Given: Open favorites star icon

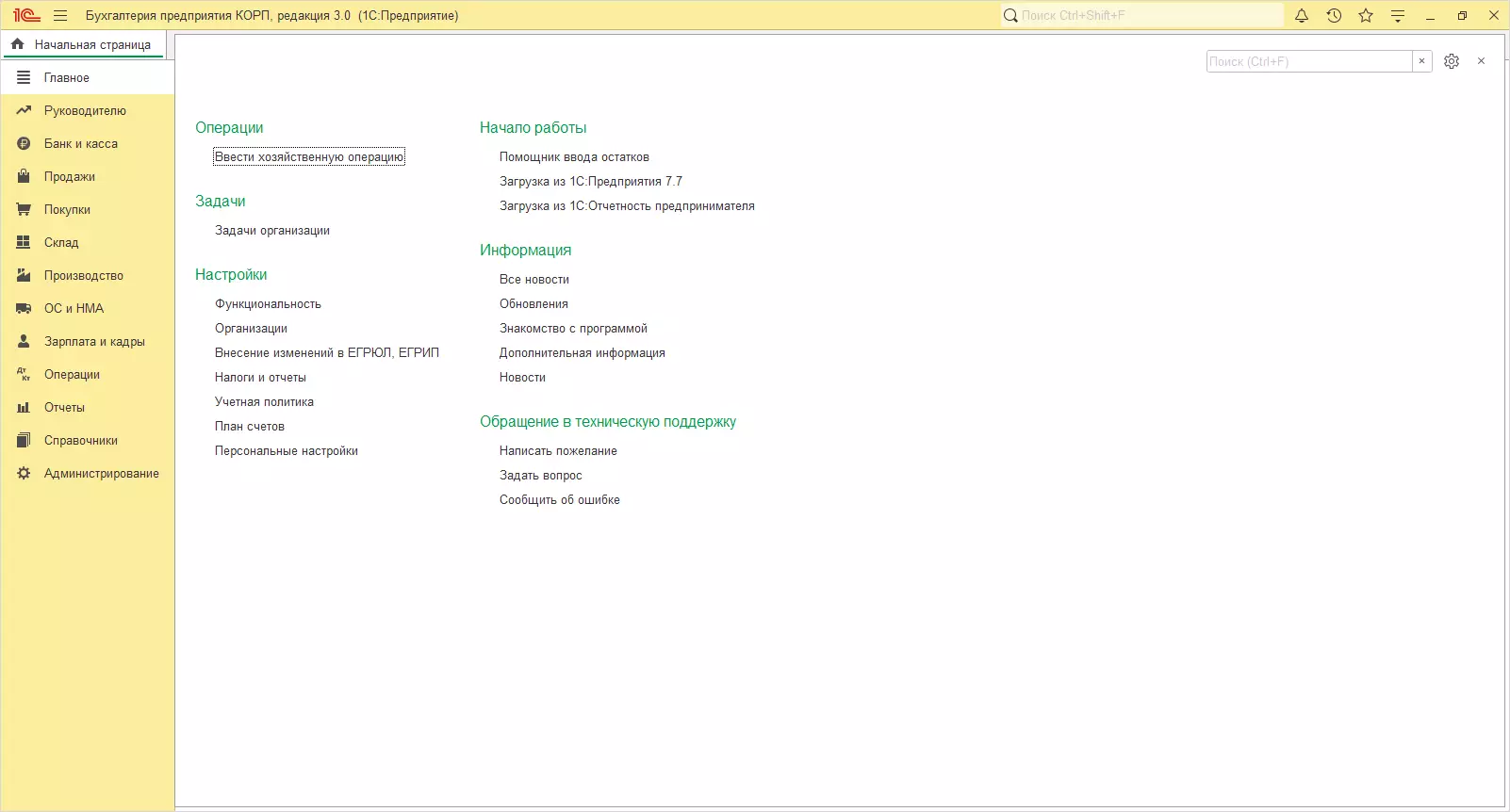Looking at the screenshot, I should coord(1366,15).
